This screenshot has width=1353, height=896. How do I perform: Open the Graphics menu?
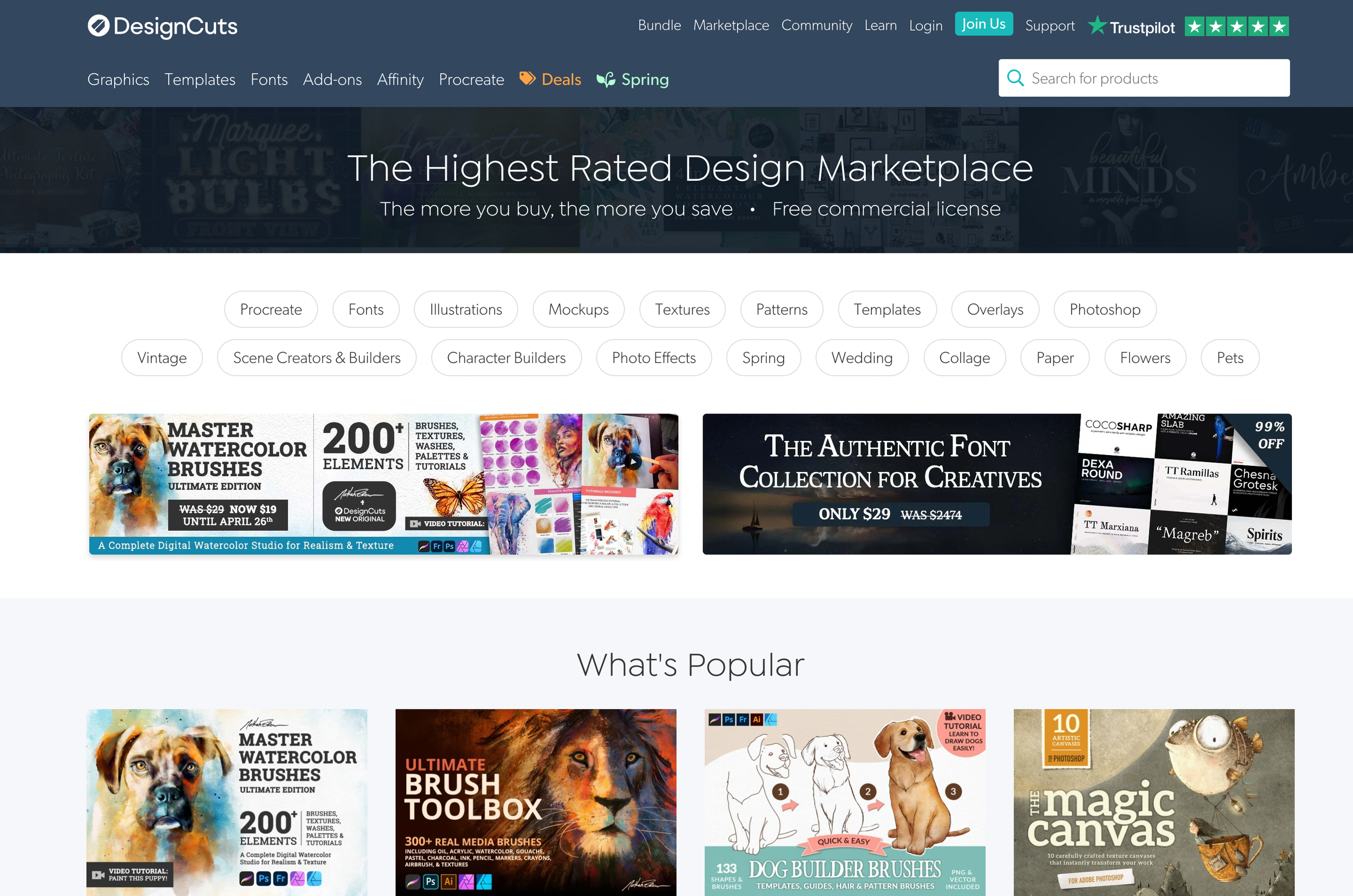tap(118, 80)
